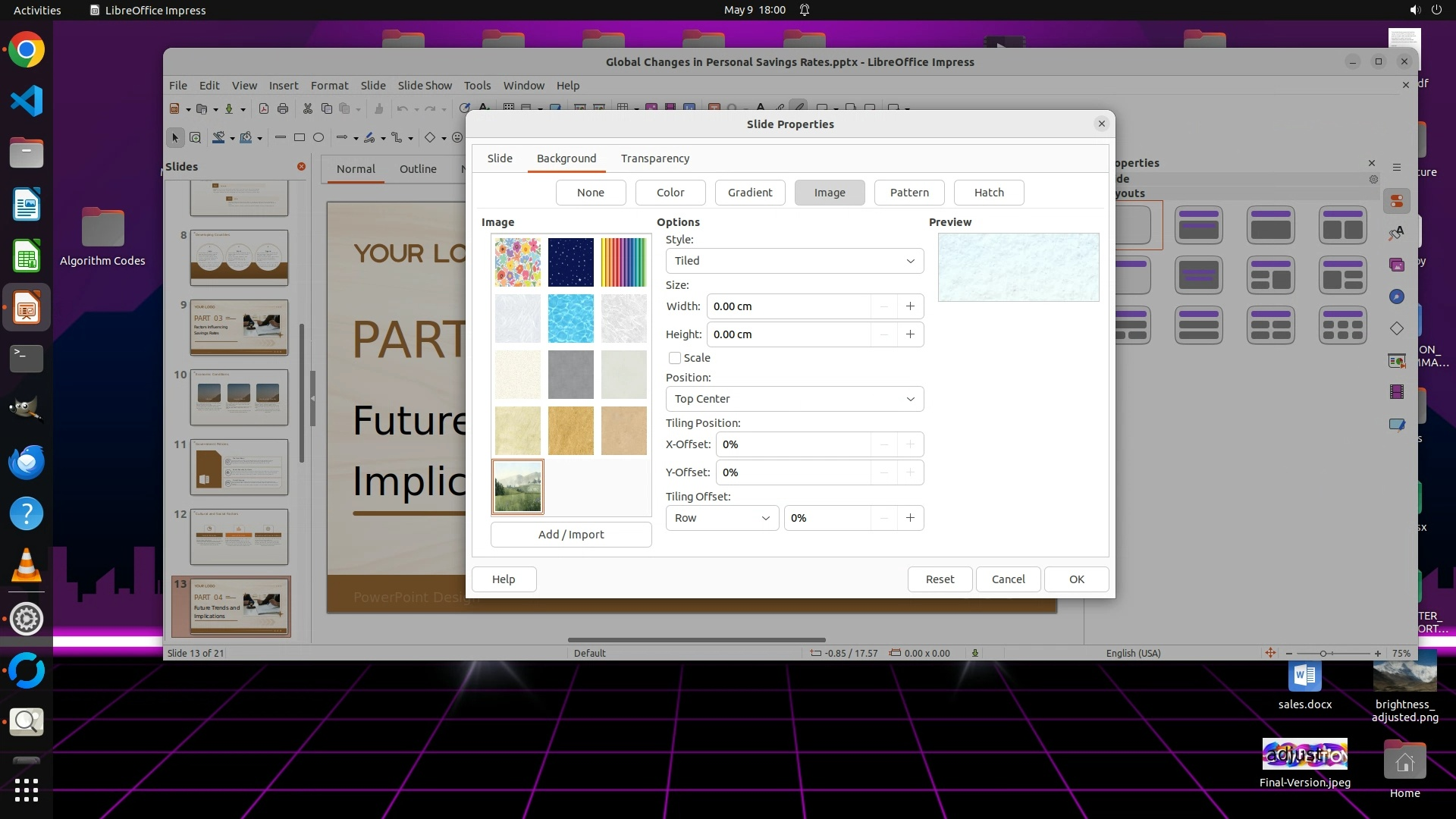This screenshot has width=1456, height=819.
Task: Select the blue water pool image swatch
Action: [x=570, y=318]
